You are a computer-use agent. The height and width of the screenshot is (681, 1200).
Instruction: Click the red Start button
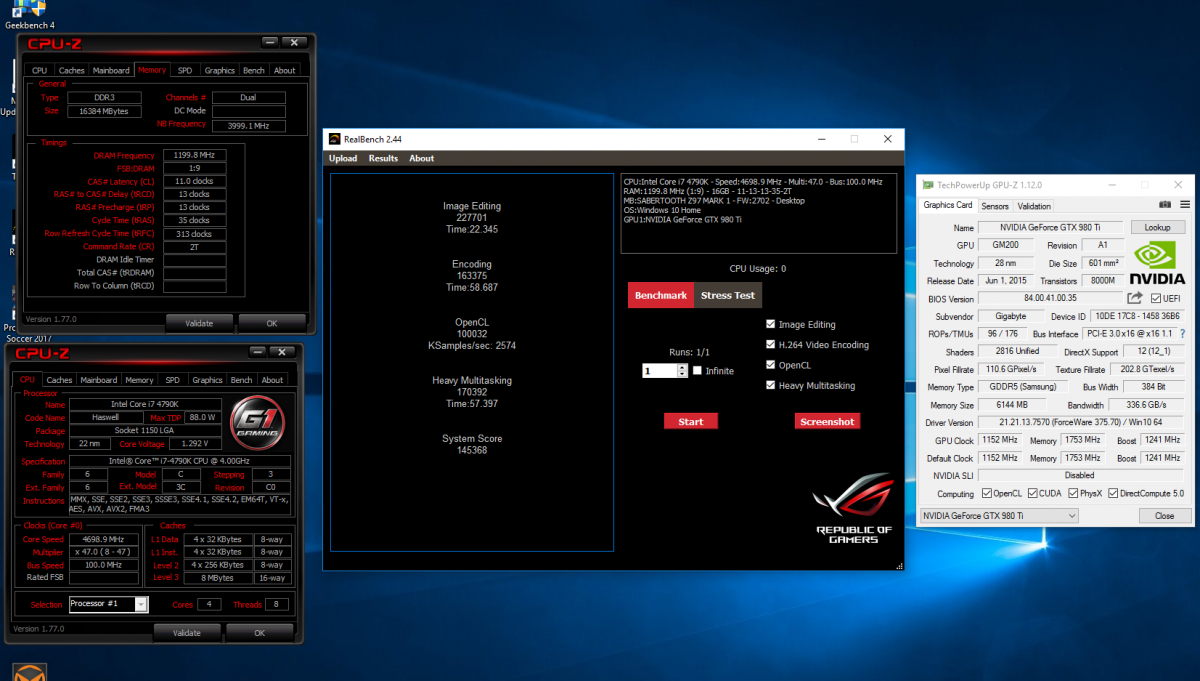coord(691,421)
